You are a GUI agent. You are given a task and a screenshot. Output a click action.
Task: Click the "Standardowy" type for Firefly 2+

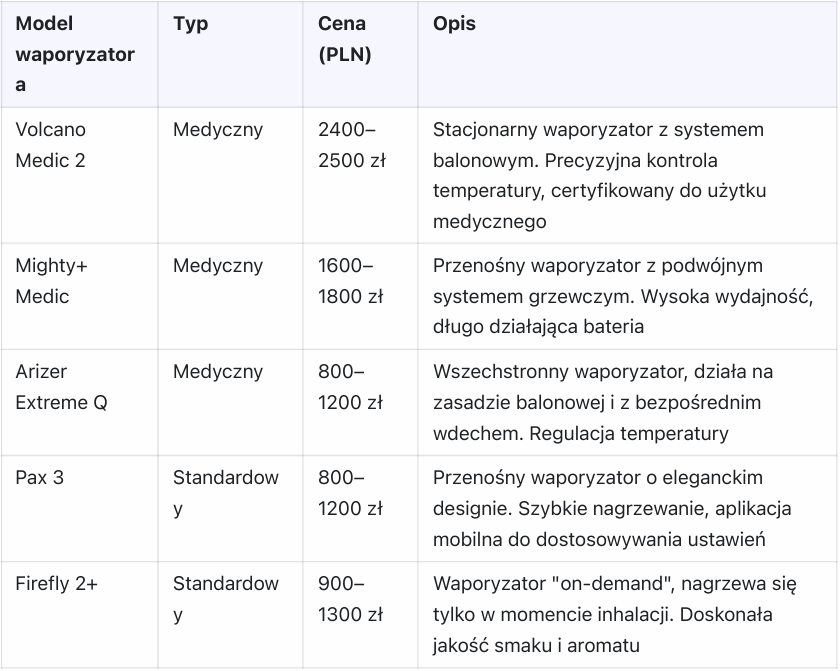coord(225,599)
